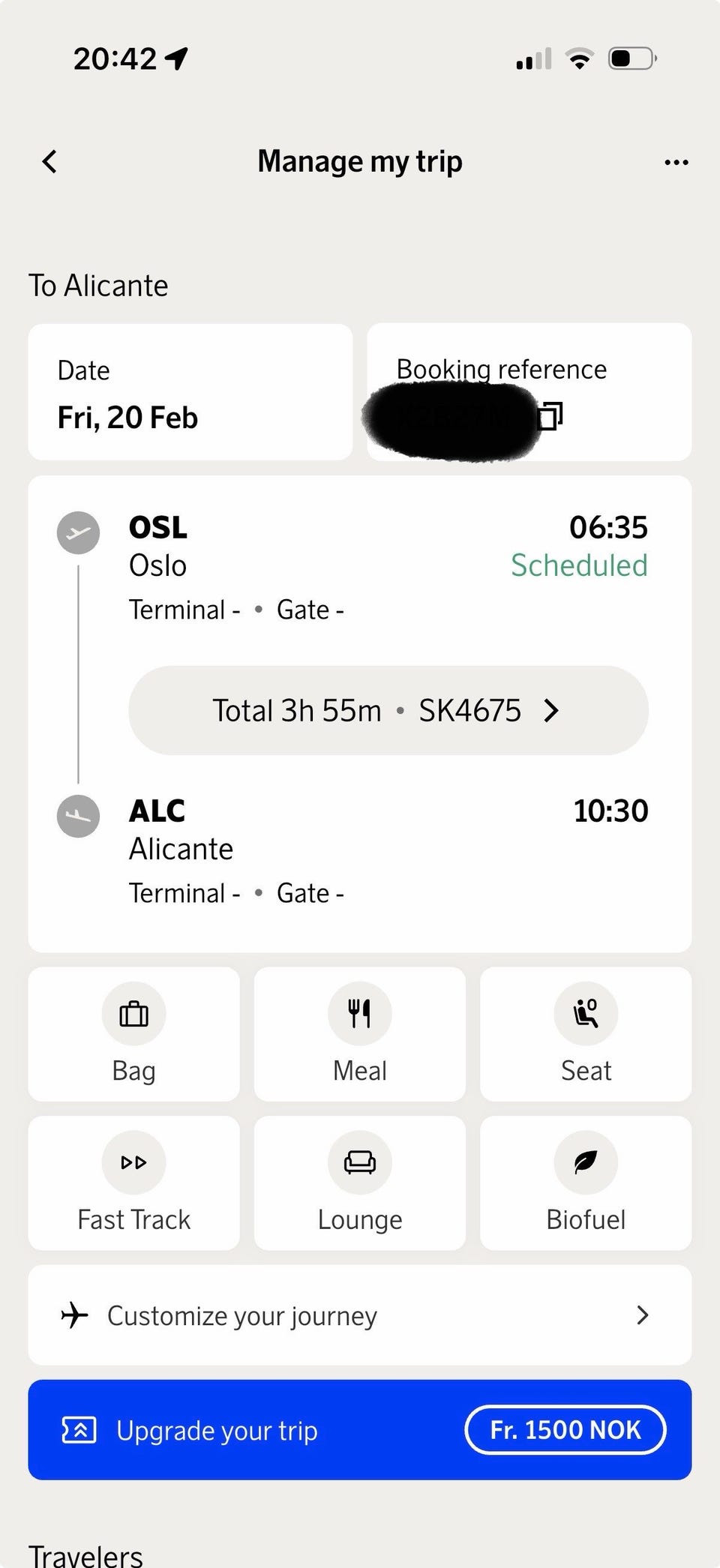Tap the battery indicator in status bar
The width and height of the screenshot is (720, 1568).
(632, 58)
